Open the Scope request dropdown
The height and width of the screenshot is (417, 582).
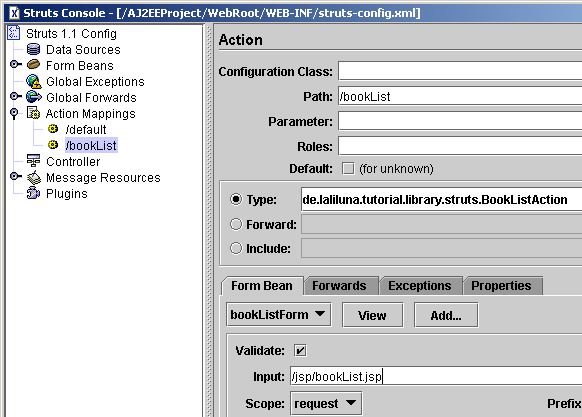pos(326,403)
